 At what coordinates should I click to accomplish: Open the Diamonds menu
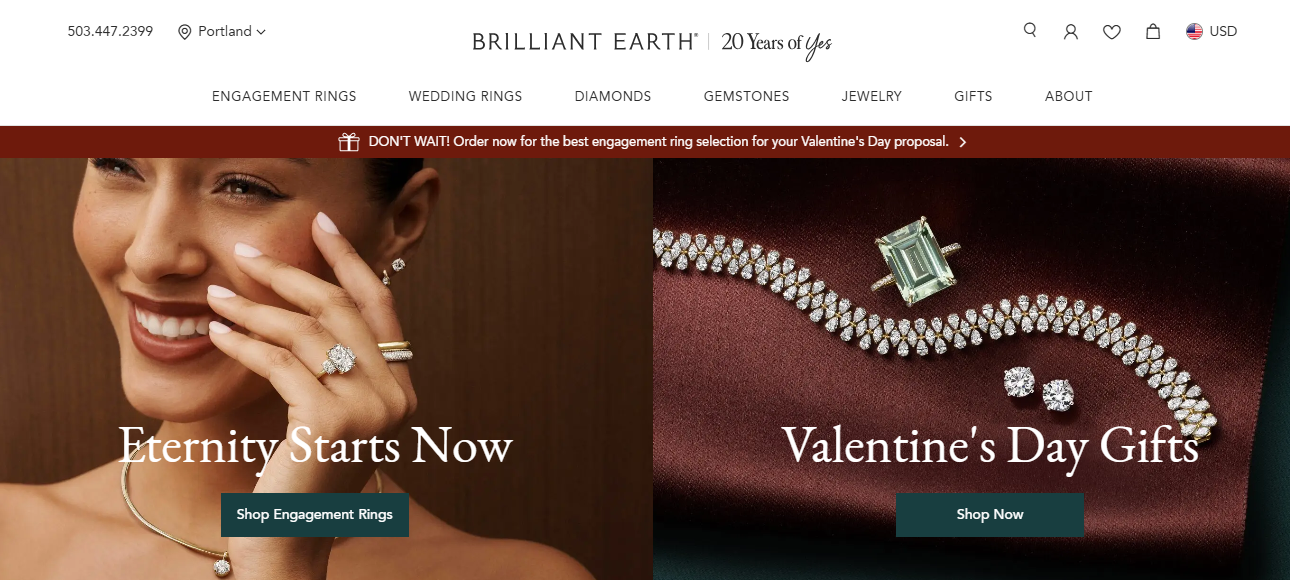[613, 96]
